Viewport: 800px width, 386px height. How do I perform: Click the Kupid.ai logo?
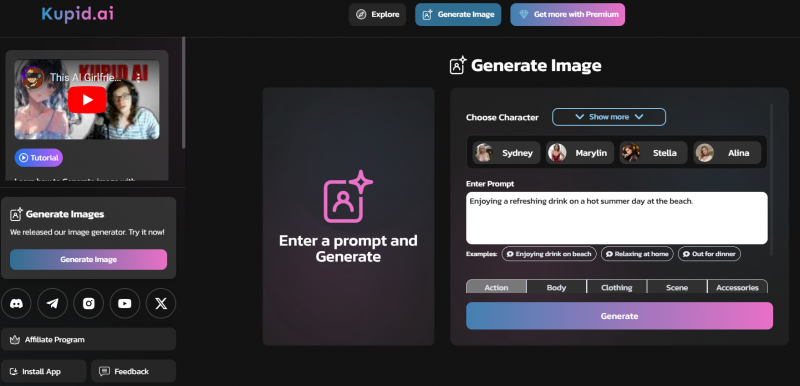pos(78,14)
